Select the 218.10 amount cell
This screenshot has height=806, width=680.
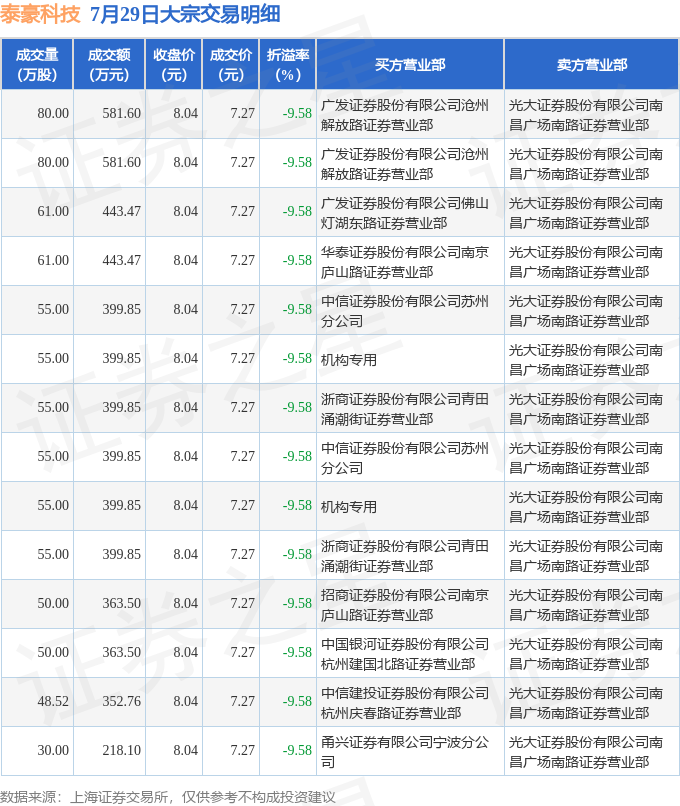point(121,750)
